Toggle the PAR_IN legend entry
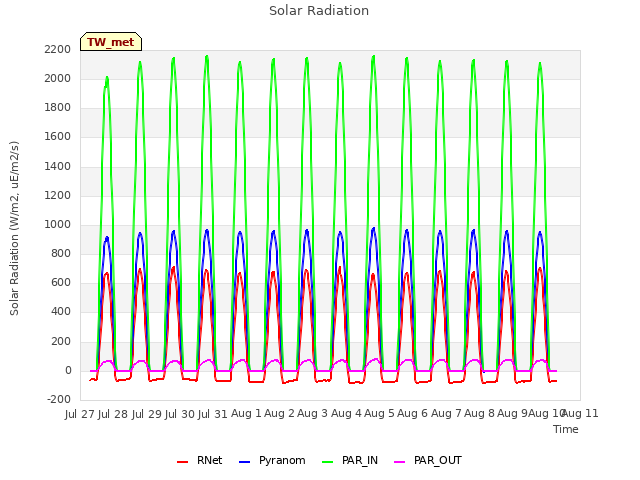Image resolution: width=640 pixels, height=480 pixels. tap(350, 460)
